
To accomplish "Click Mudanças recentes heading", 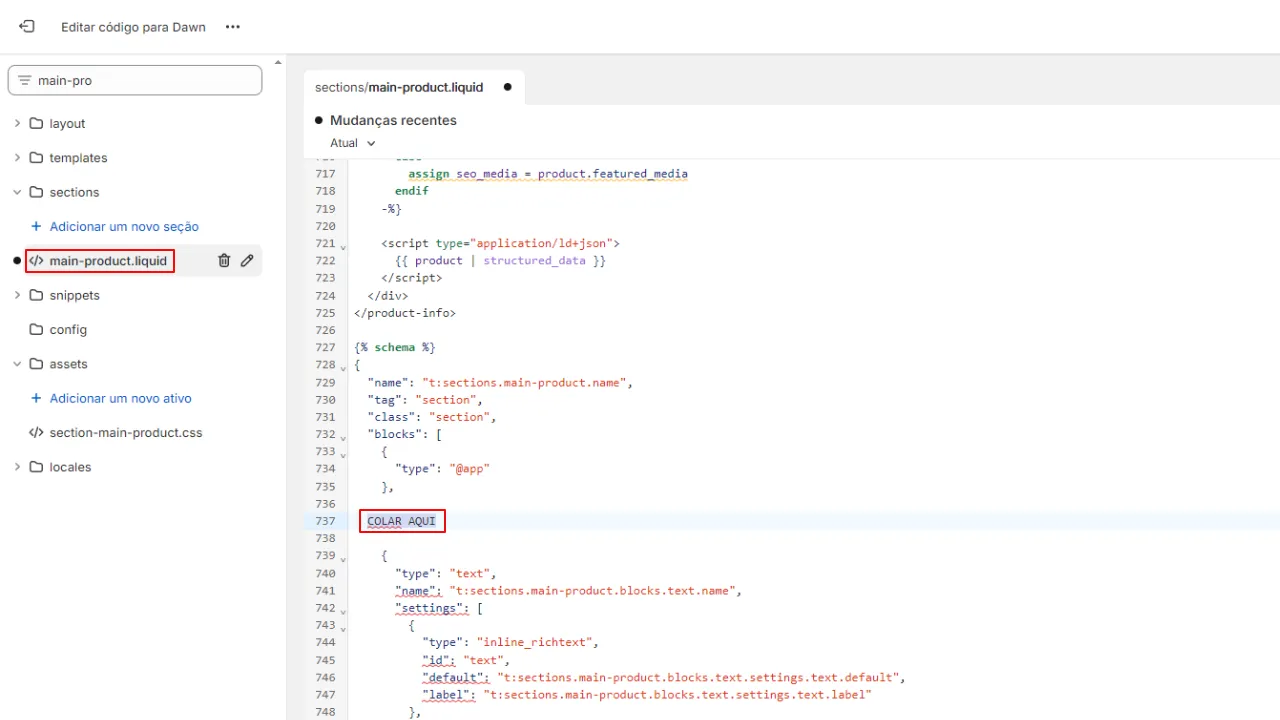I will tap(393, 120).
